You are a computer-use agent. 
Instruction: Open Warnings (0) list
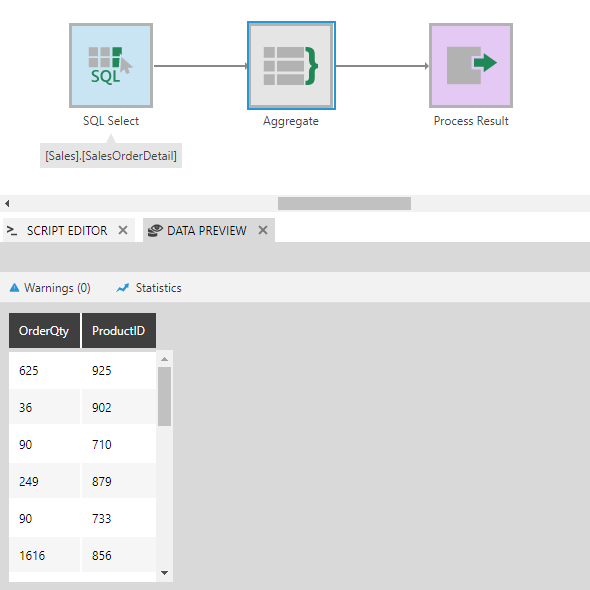[x=50, y=288]
